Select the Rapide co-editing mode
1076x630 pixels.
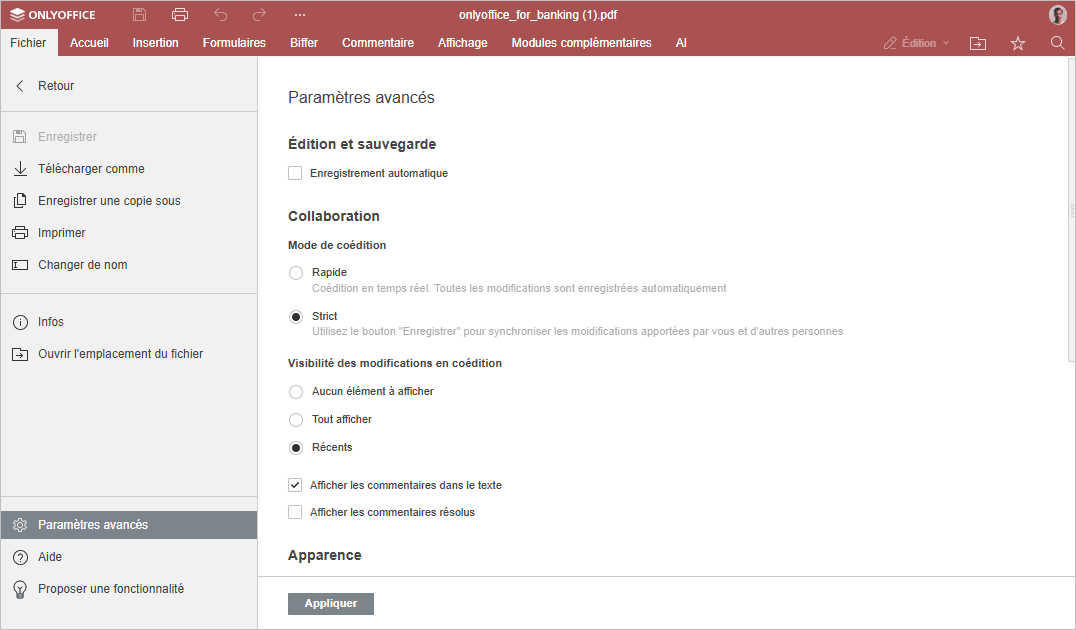296,273
